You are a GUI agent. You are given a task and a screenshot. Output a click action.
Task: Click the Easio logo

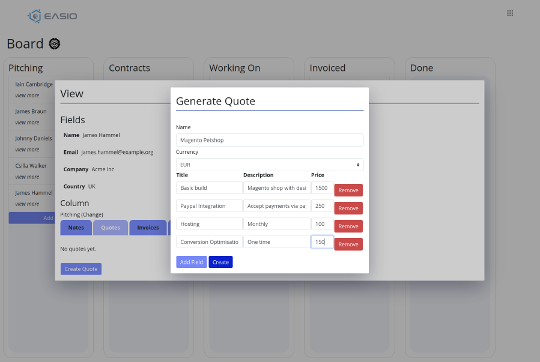[52, 16]
